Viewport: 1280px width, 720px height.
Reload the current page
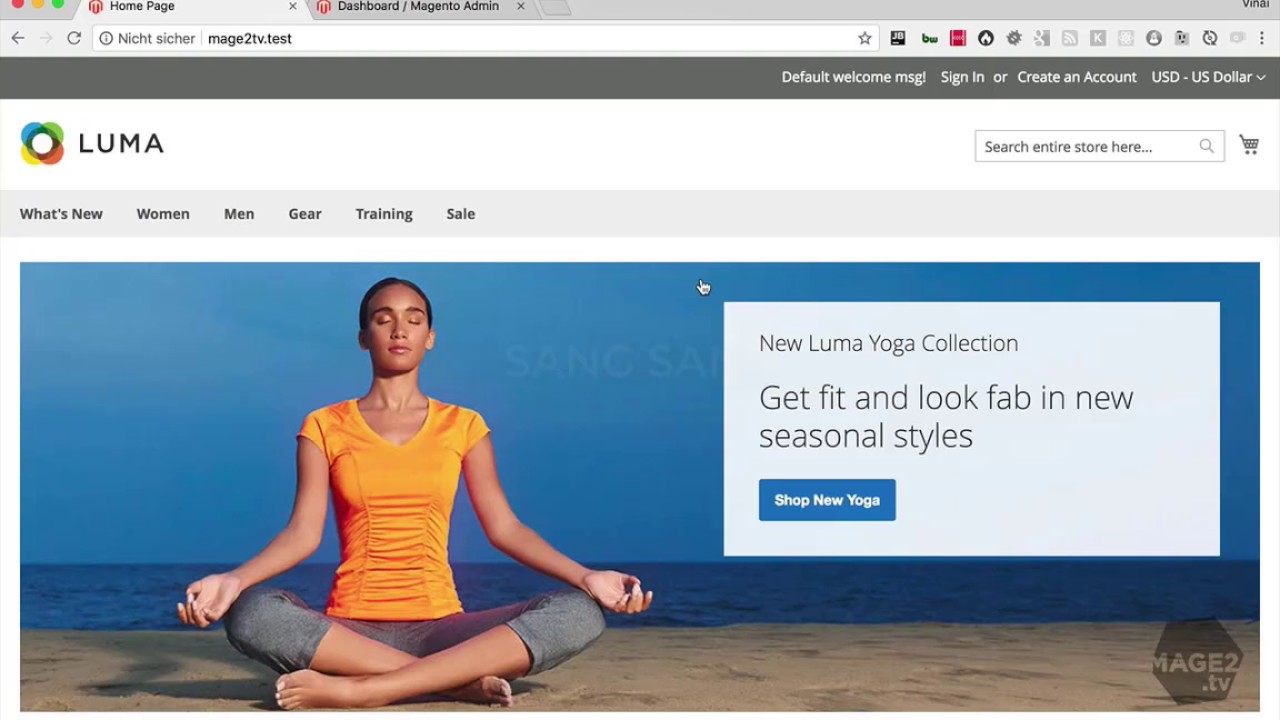pyautogui.click(x=74, y=38)
